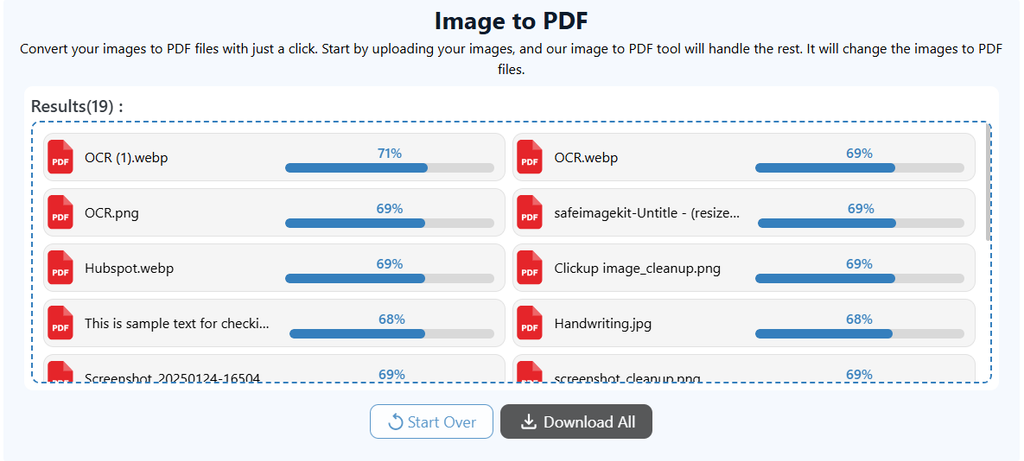Viewport: 1024px width, 461px height.
Task: Click the Clickup image_cleanup.png file name
Action: [x=637, y=268]
